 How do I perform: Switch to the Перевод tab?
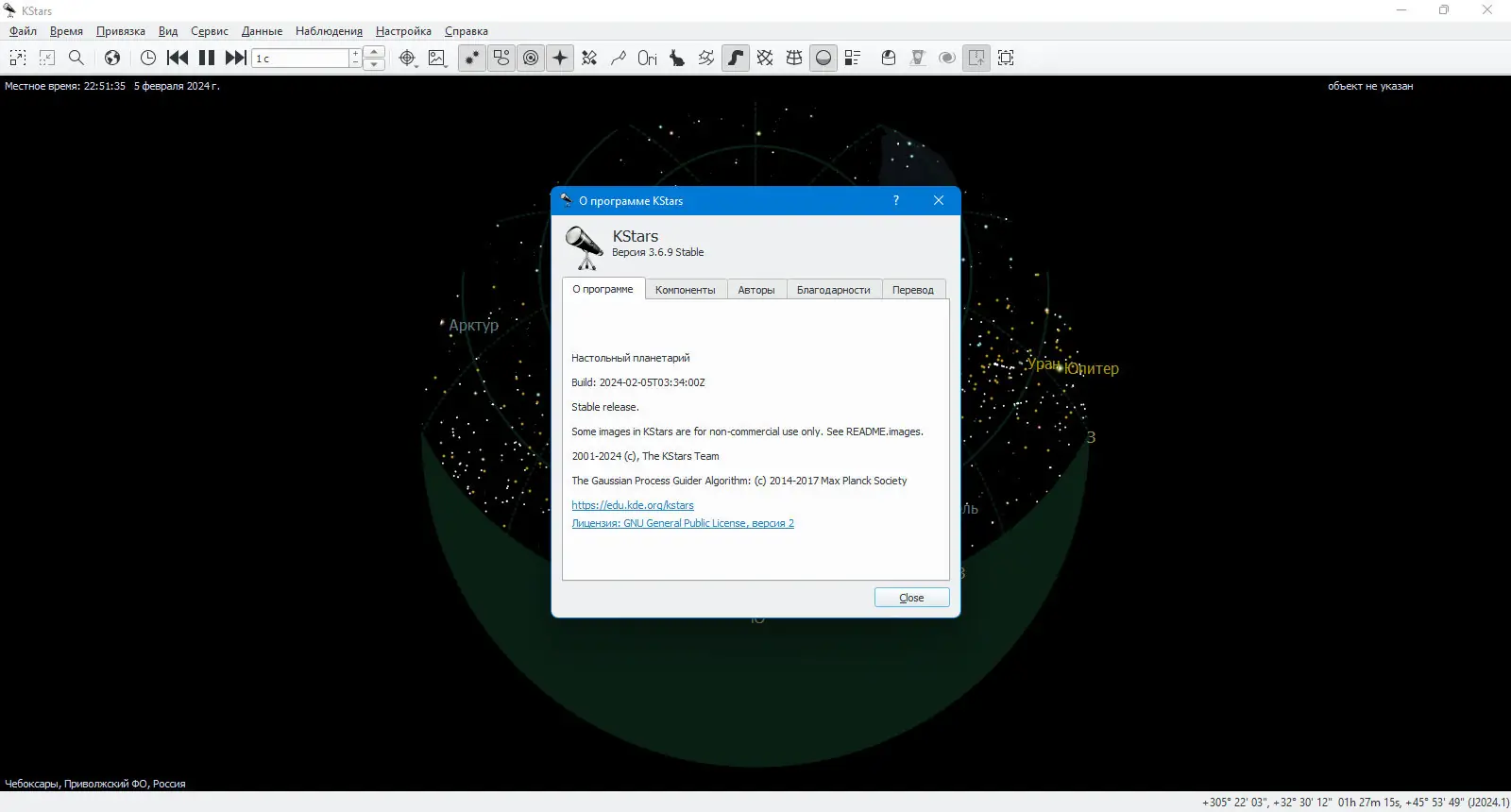pos(913,290)
